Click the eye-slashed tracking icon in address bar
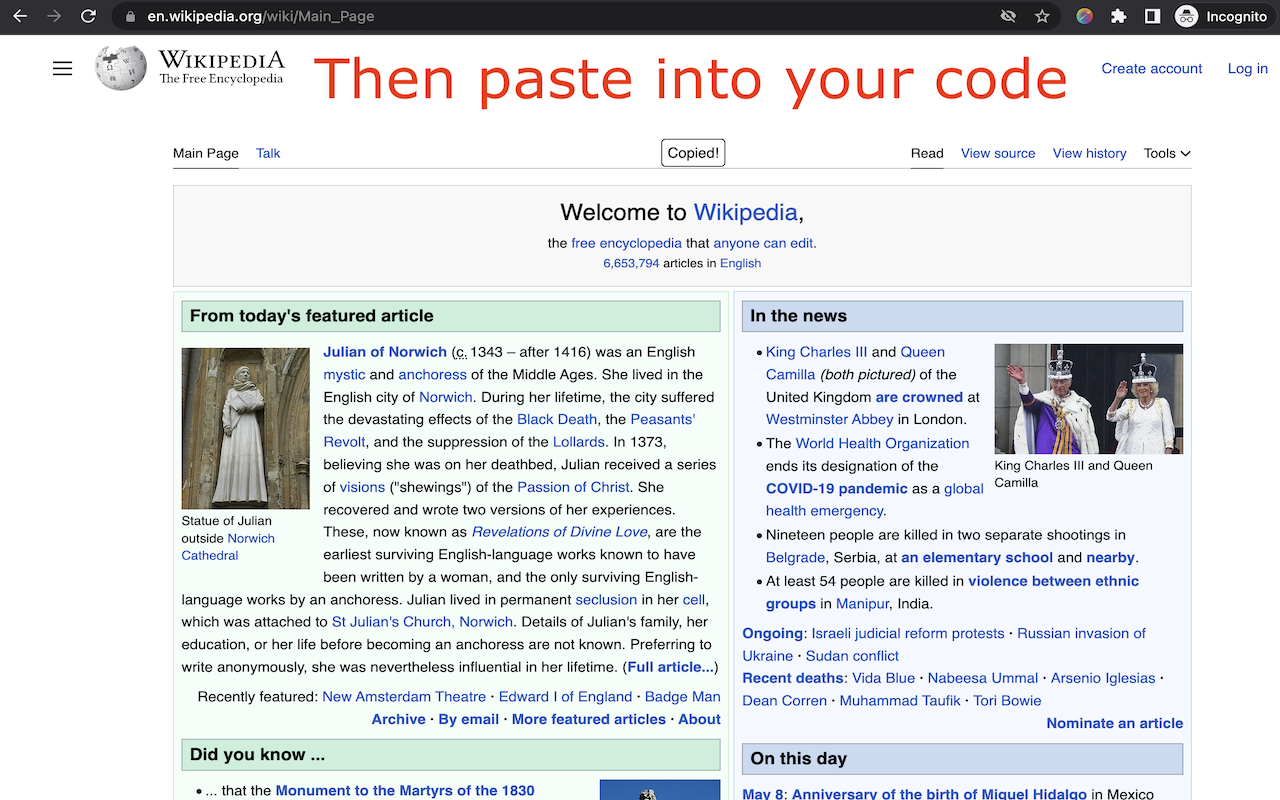Viewport: 1280px width, 800px height. [x=1008, y=16]
